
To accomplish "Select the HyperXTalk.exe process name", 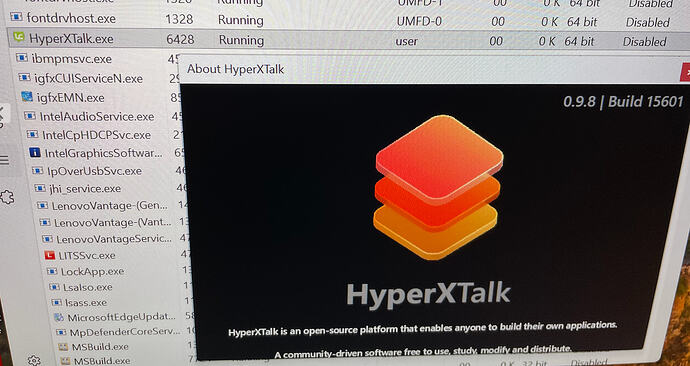I will (x=71, y=39).
